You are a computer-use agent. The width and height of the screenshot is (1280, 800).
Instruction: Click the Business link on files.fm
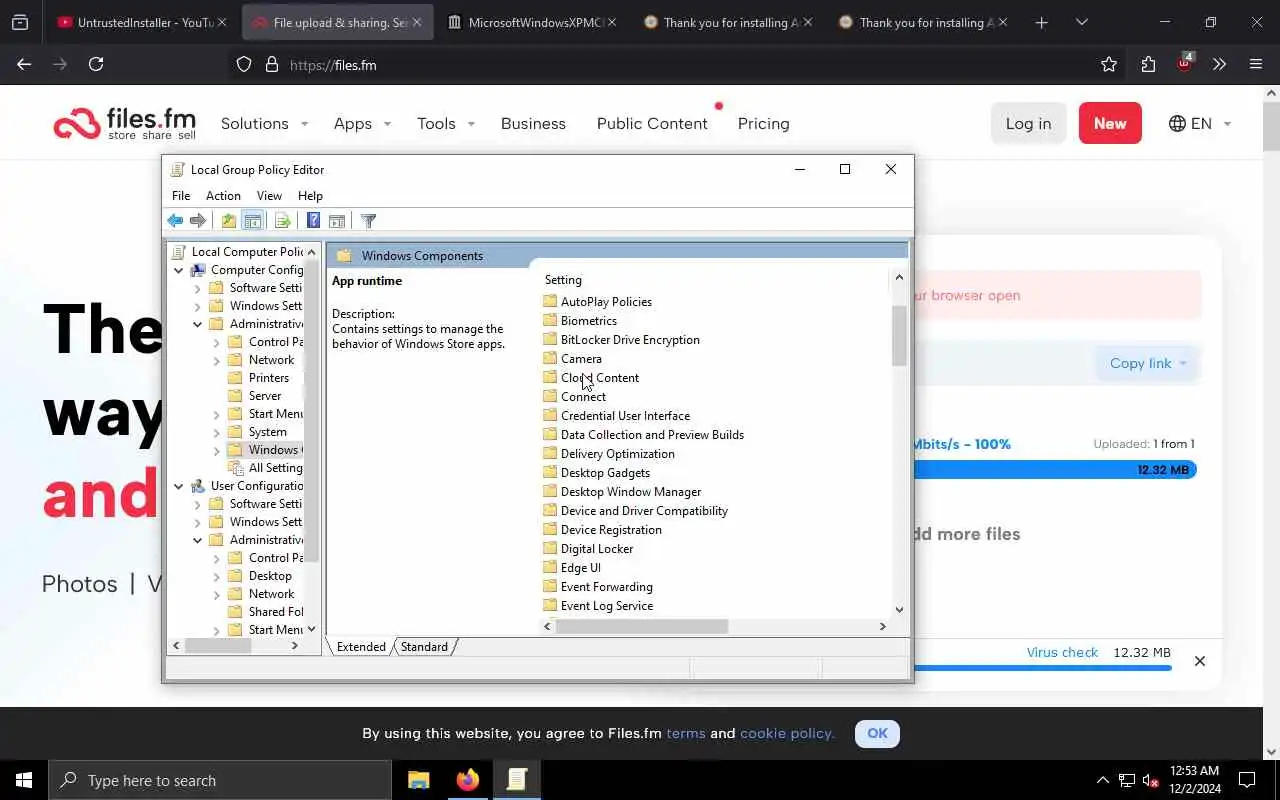(x=533, y=124)
